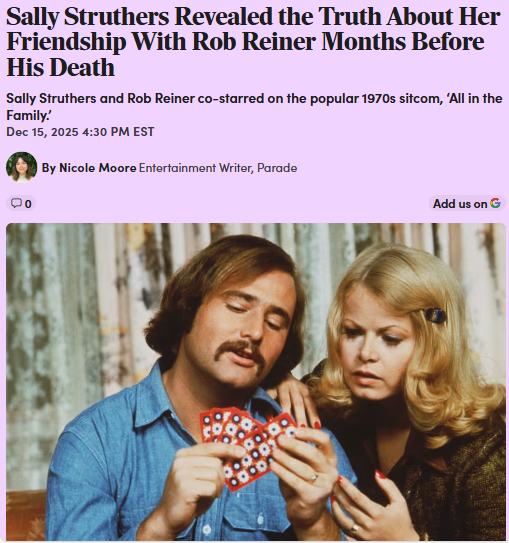Click the word Parade in the byline
509x543 pixels.
(x=277, y=168)
